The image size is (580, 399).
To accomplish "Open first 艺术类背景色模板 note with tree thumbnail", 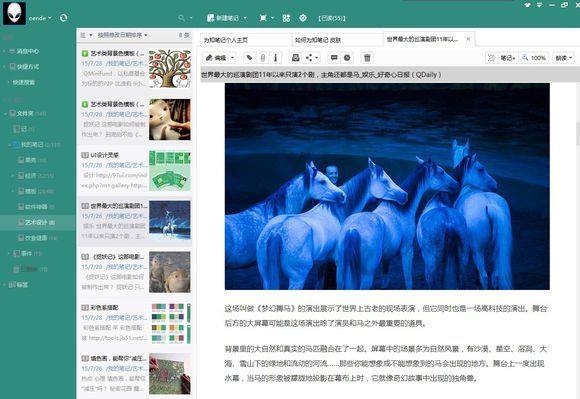I will point(134,69).
